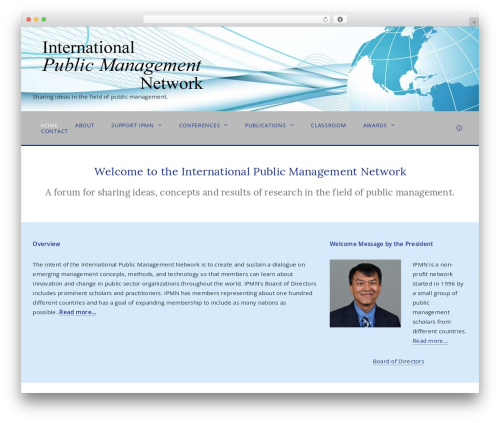Click the President message's Read more link
500x423 pixels.
[x=430, y=341]
